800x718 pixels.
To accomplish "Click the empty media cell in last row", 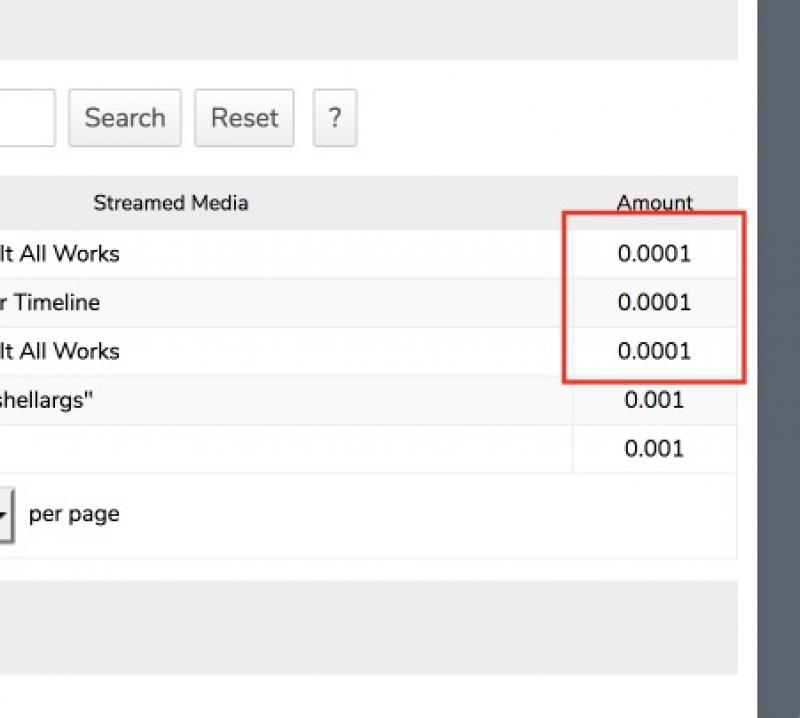I will click(x=280, y=449).
